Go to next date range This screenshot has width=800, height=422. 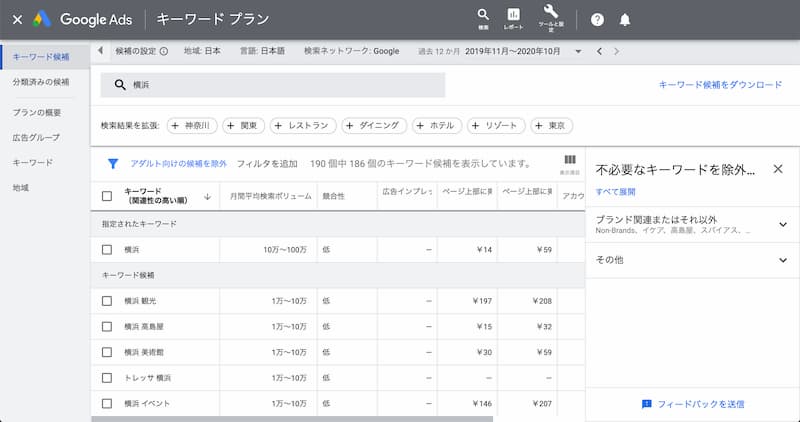pos(616,51)
